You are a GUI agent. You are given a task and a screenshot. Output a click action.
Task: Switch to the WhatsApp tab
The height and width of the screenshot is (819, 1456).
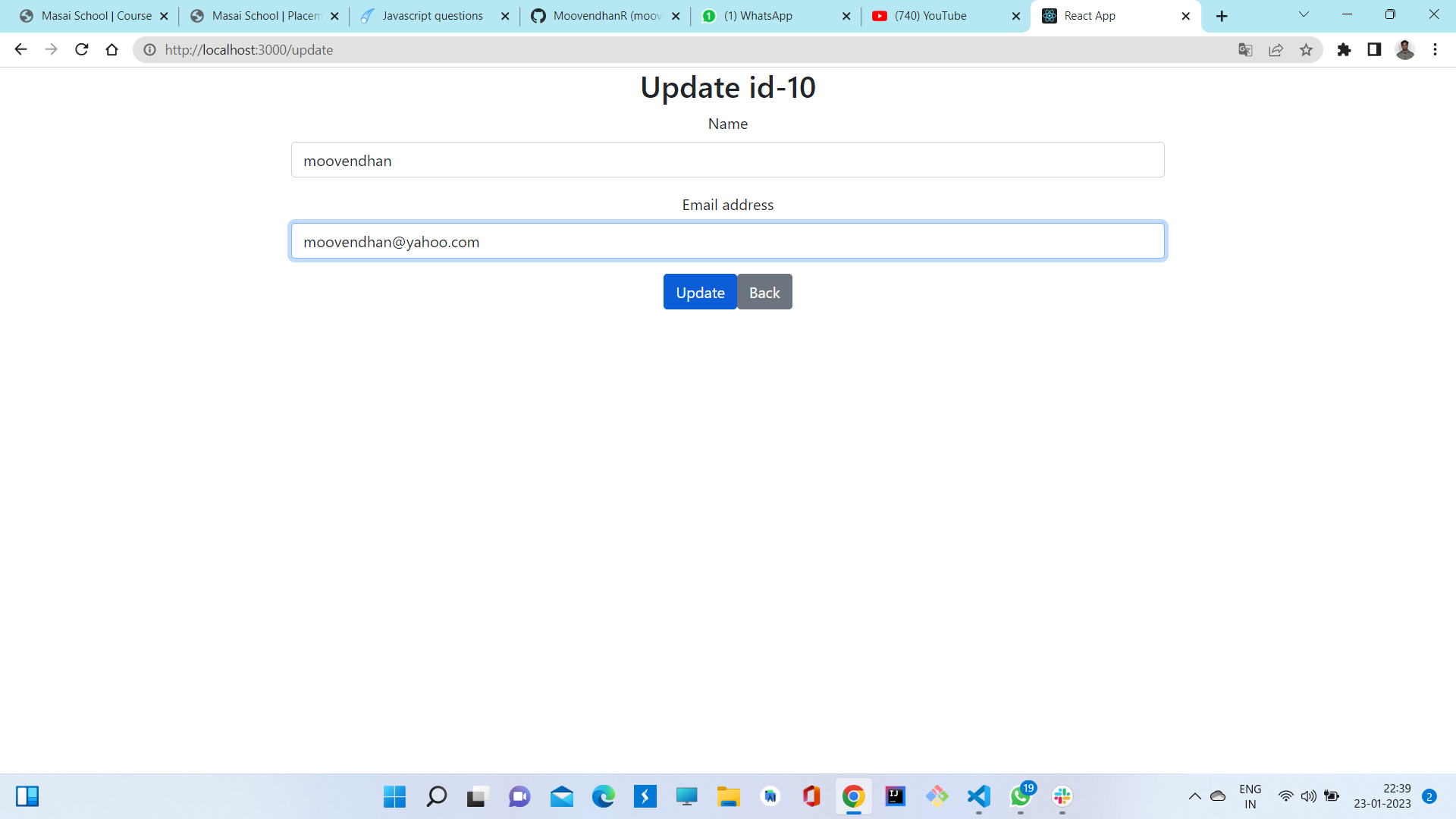pos(758,15)
